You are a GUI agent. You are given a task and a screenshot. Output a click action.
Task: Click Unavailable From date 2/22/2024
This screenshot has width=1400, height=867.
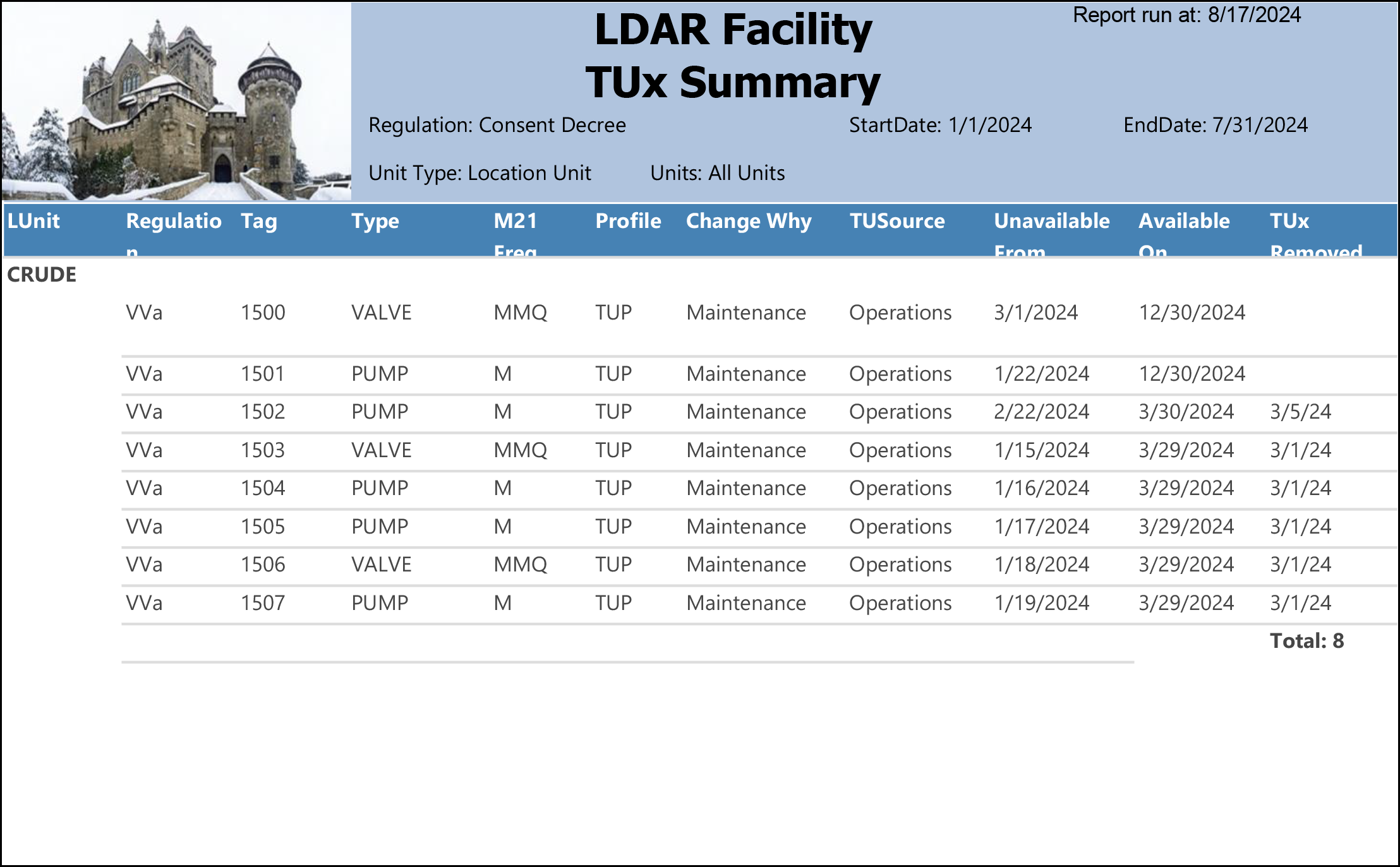(x=1042, y=412)
